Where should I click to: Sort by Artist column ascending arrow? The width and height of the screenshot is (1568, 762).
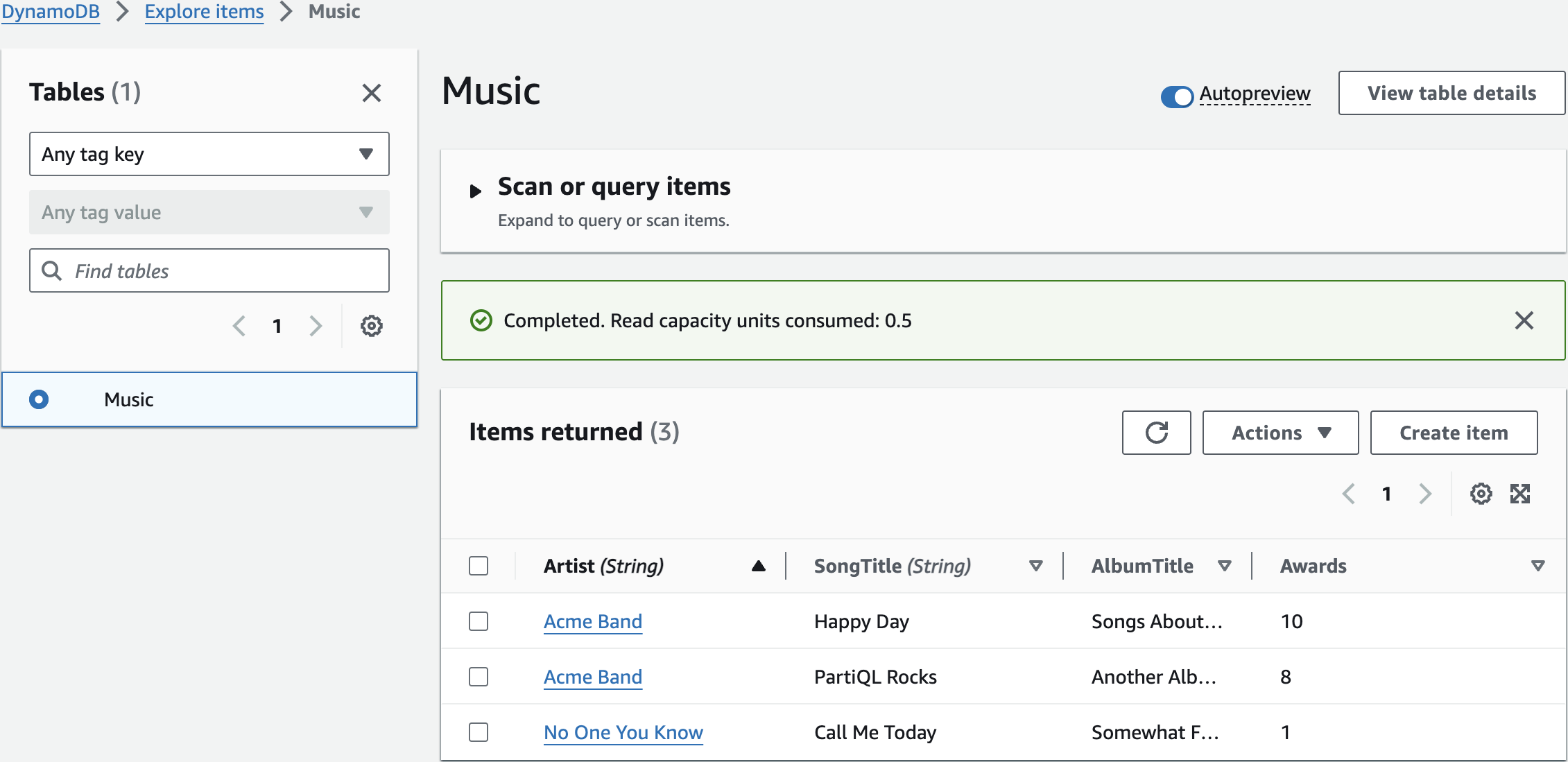(x=758, y=566)
